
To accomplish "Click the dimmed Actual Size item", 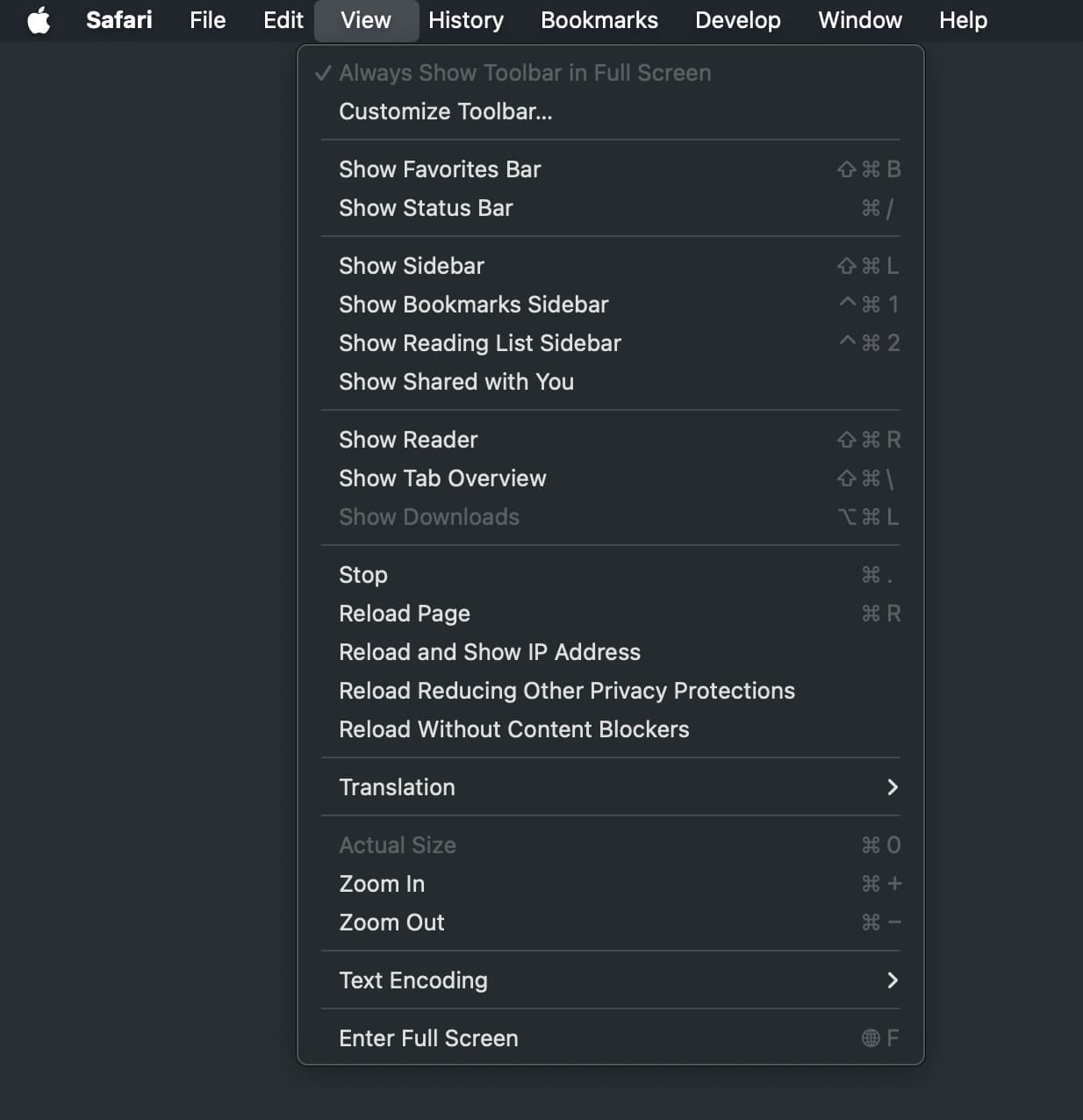I will (x=611, y=845).
